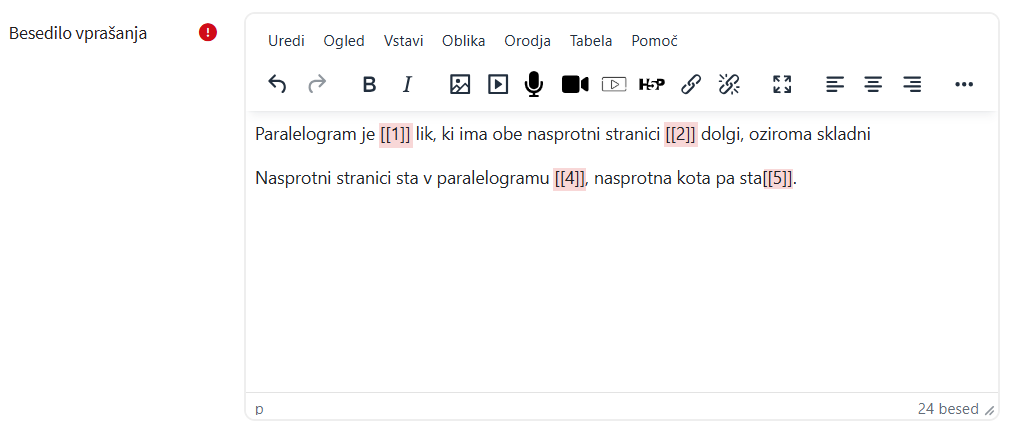Click the [[4]] placeholder in the text
The width and height of the screenshot is (1011, 429).
[x=570, y=179]
